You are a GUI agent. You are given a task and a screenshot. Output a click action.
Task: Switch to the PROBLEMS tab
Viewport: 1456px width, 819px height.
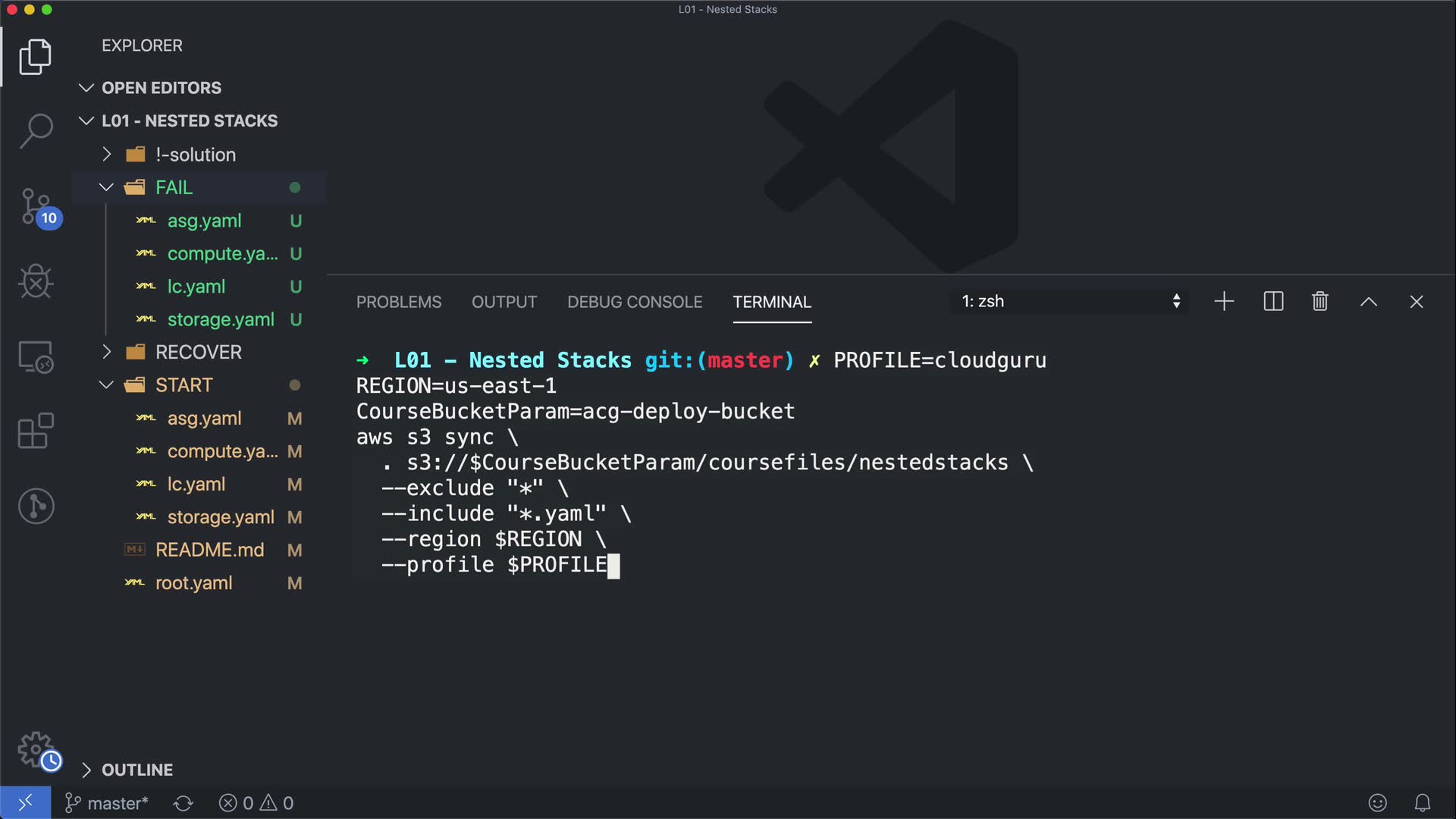pos(398,302)
